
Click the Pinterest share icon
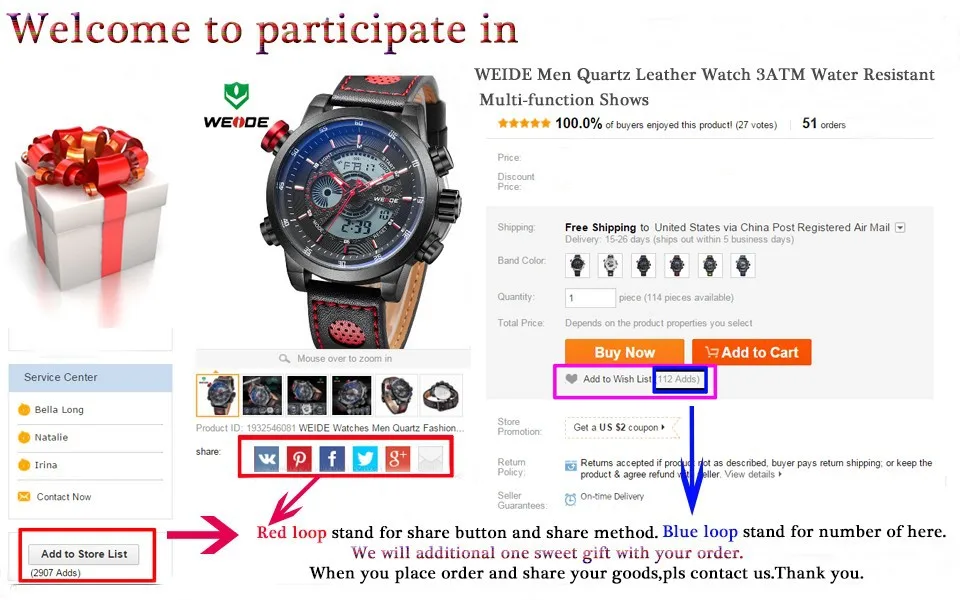click(x=299, y=458)
